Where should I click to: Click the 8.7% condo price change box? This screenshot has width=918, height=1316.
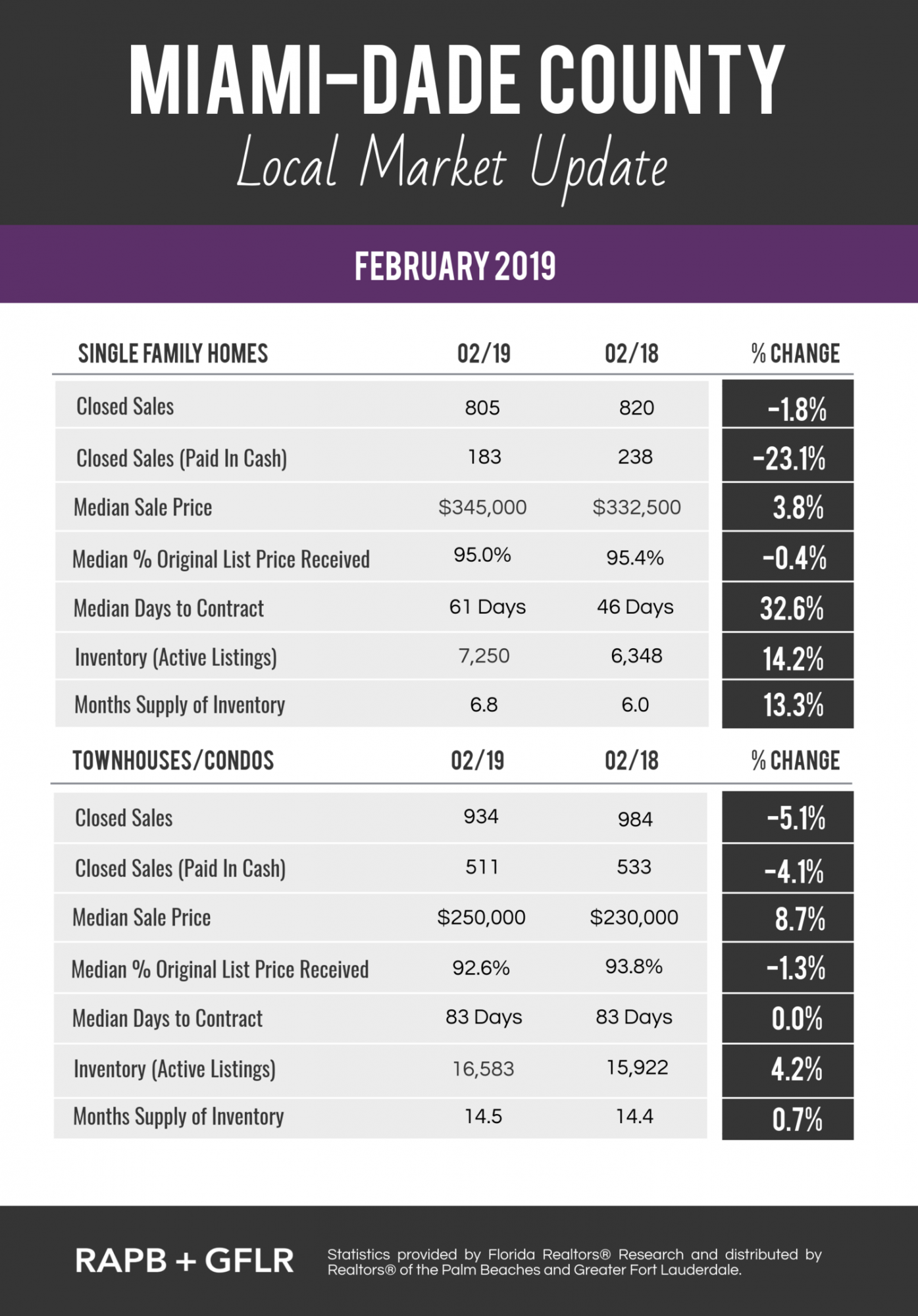click(x=788, y=917)
